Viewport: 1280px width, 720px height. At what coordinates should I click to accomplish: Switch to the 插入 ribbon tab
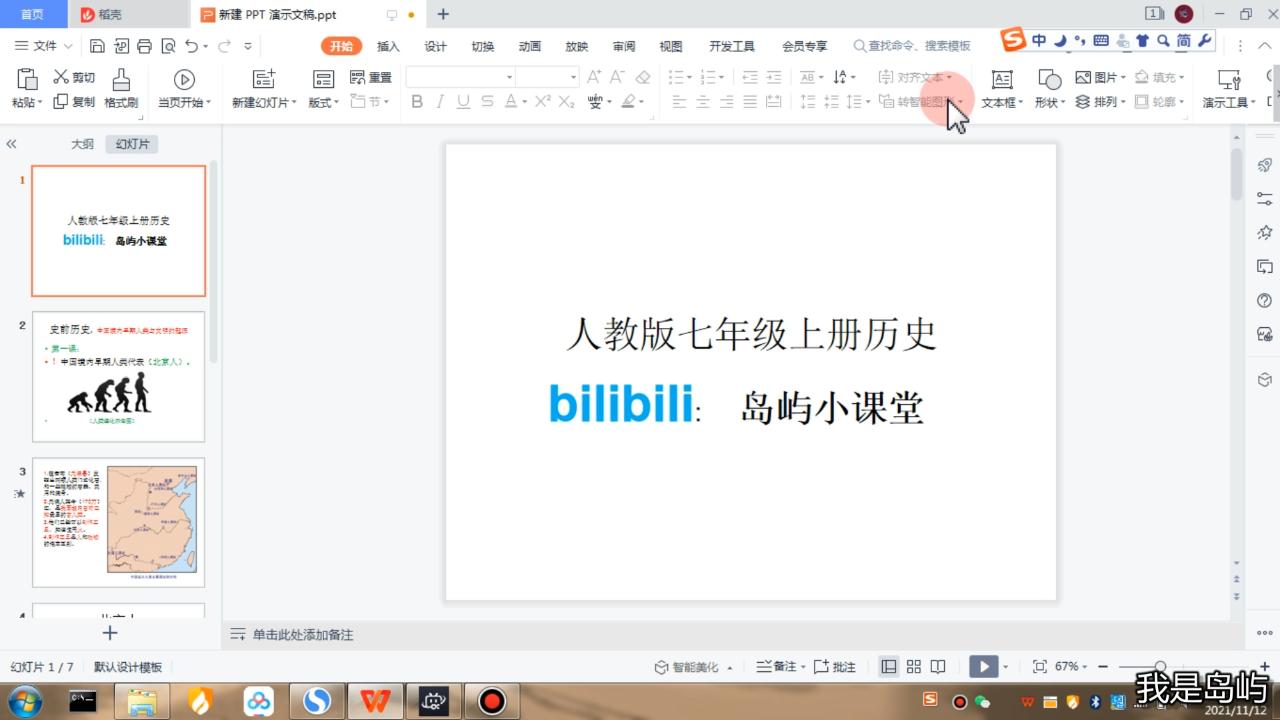(x=386, y=45)
